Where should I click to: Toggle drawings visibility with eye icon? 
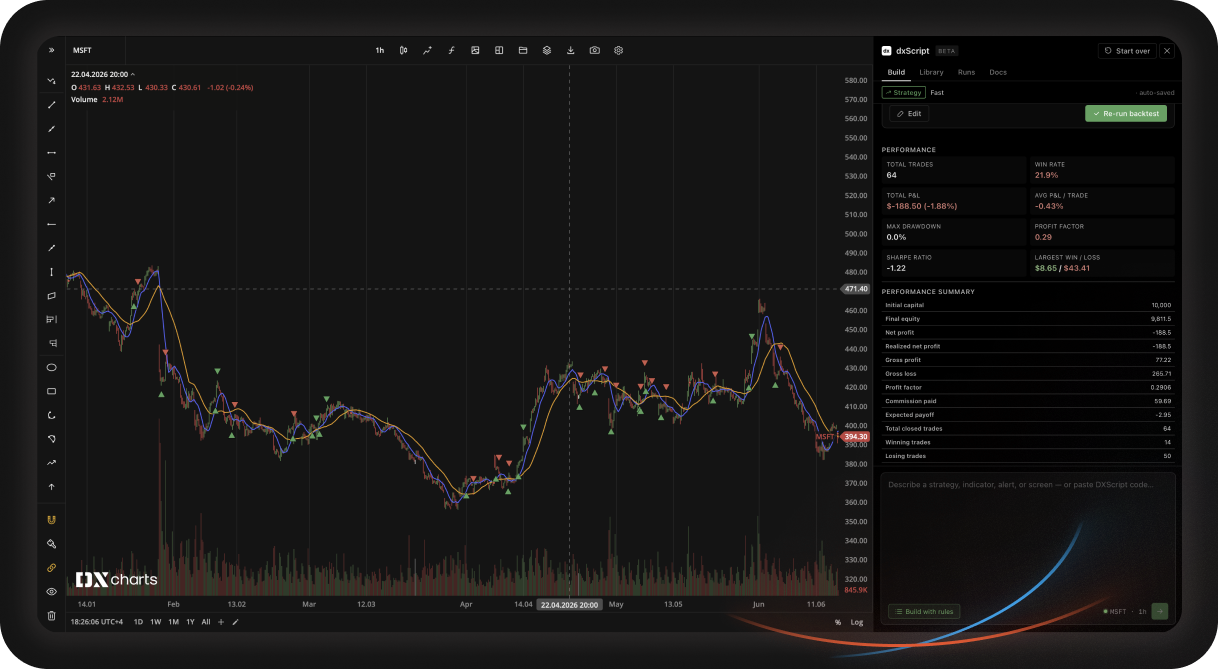51,591
